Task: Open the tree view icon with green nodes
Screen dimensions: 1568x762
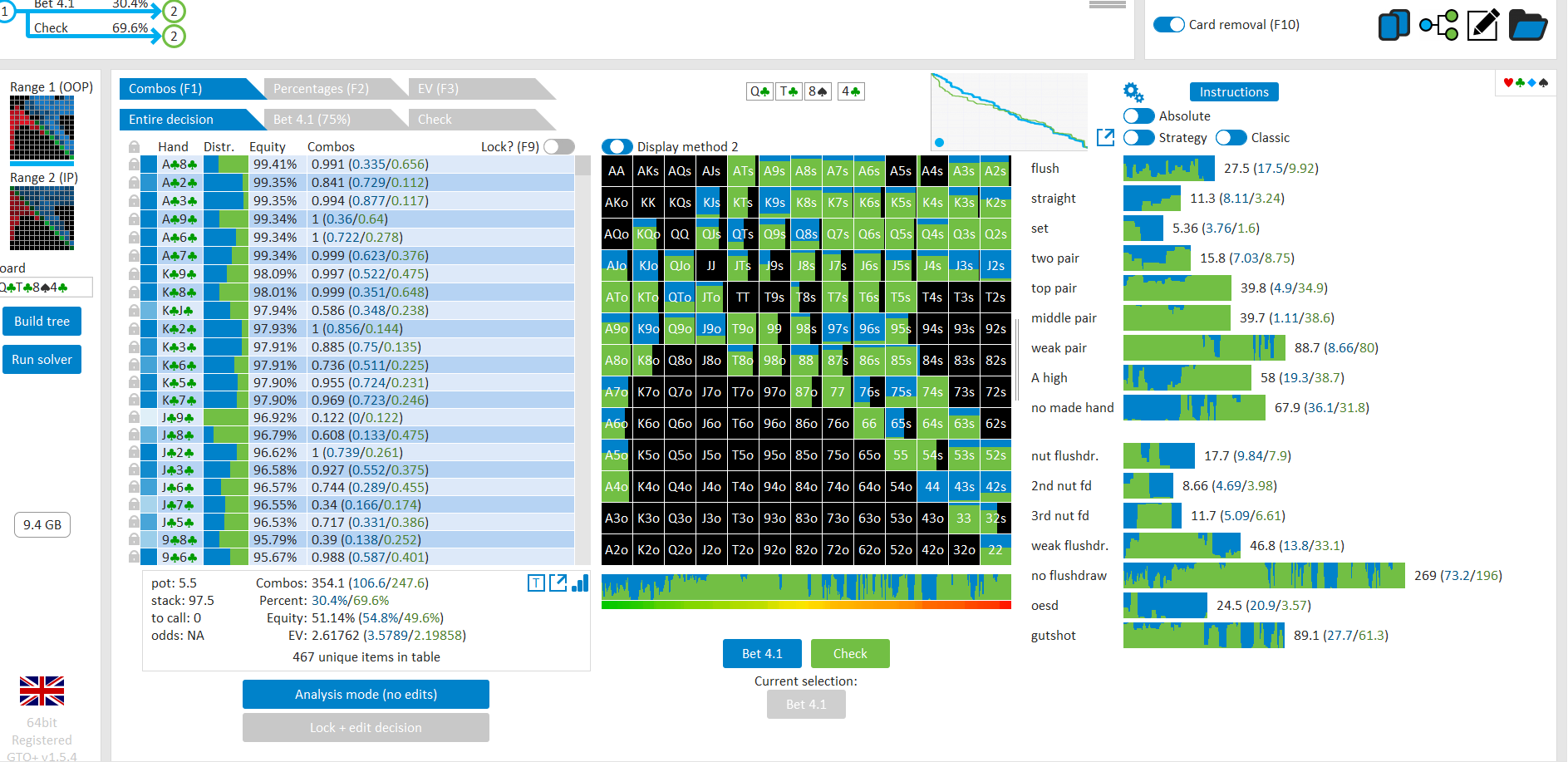Action: coord(1438,25)
